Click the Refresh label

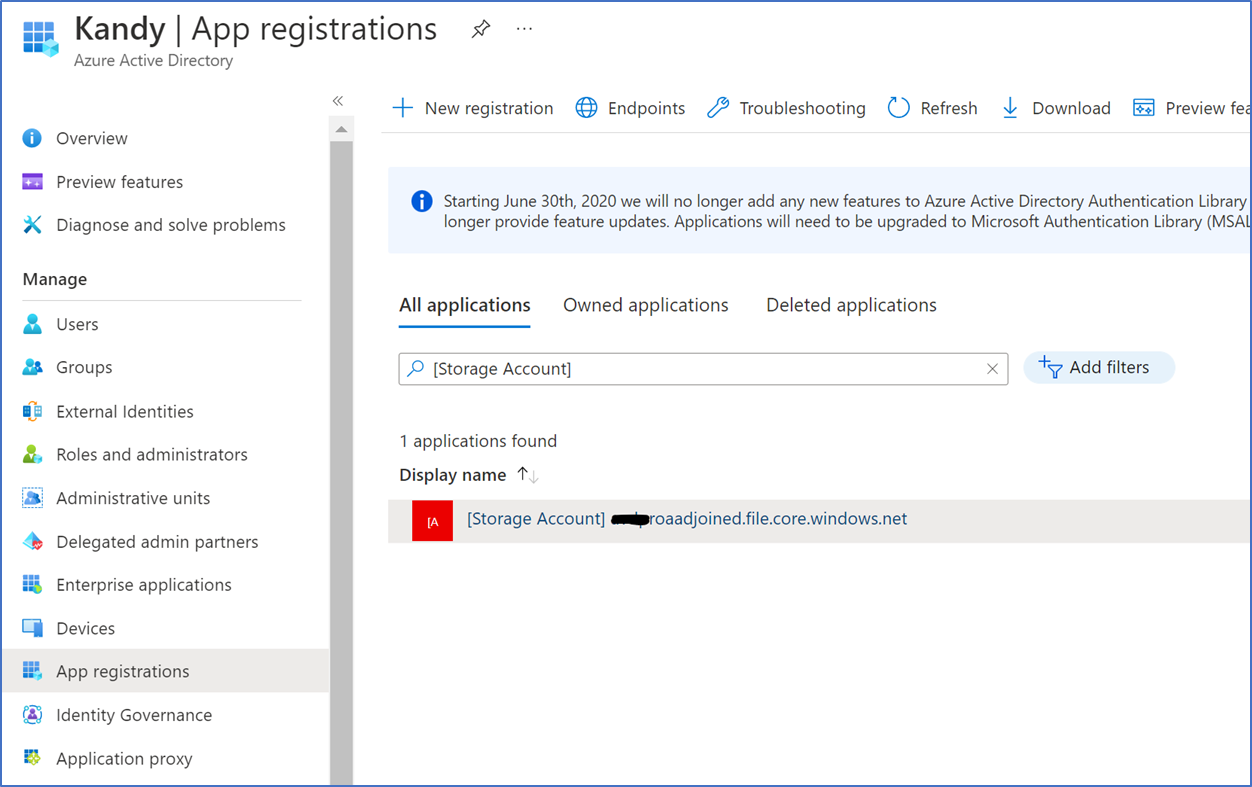pyautogui.click(x=949, y=108)
